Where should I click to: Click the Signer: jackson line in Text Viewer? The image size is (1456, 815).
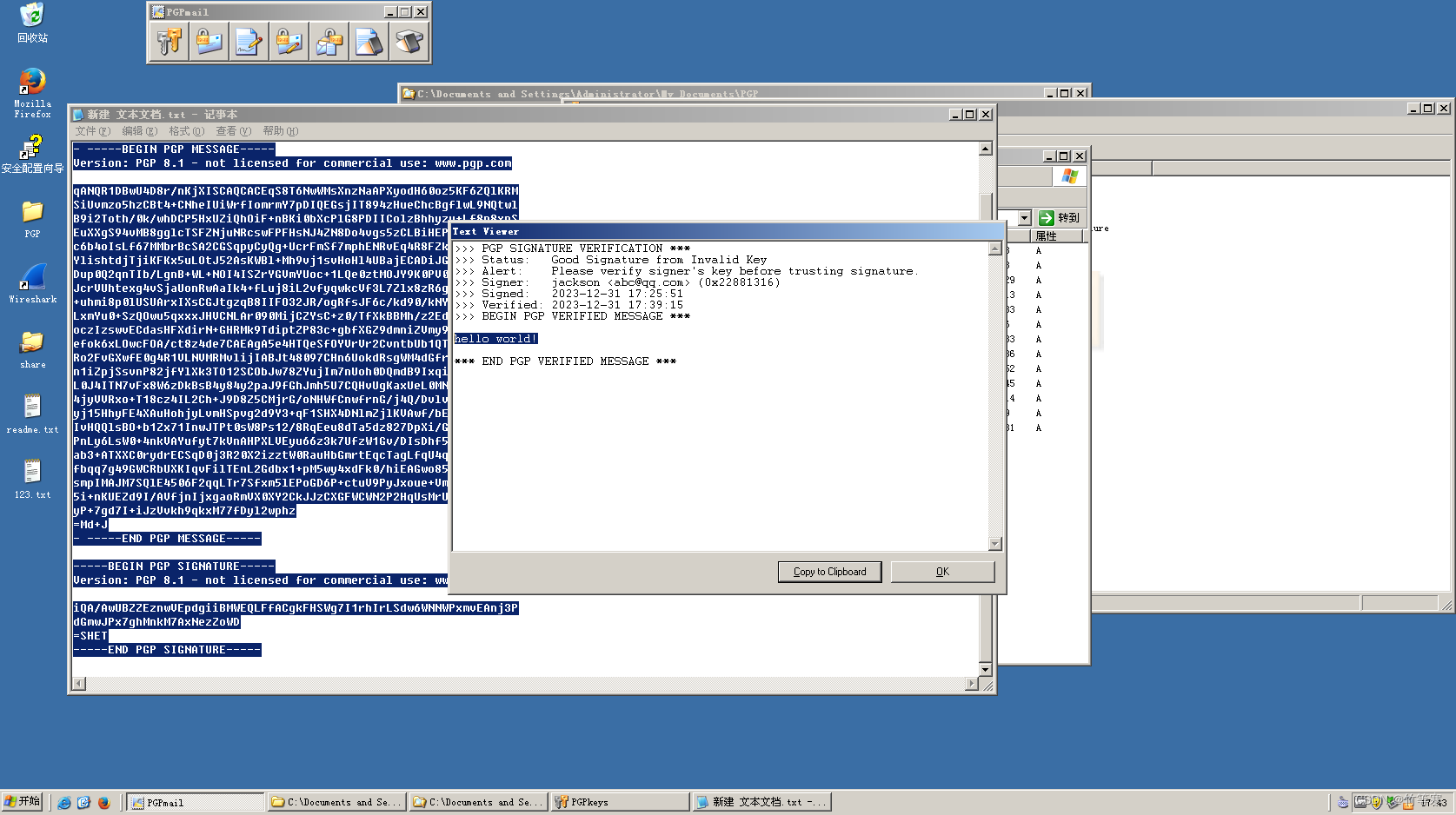click(617, 282)
